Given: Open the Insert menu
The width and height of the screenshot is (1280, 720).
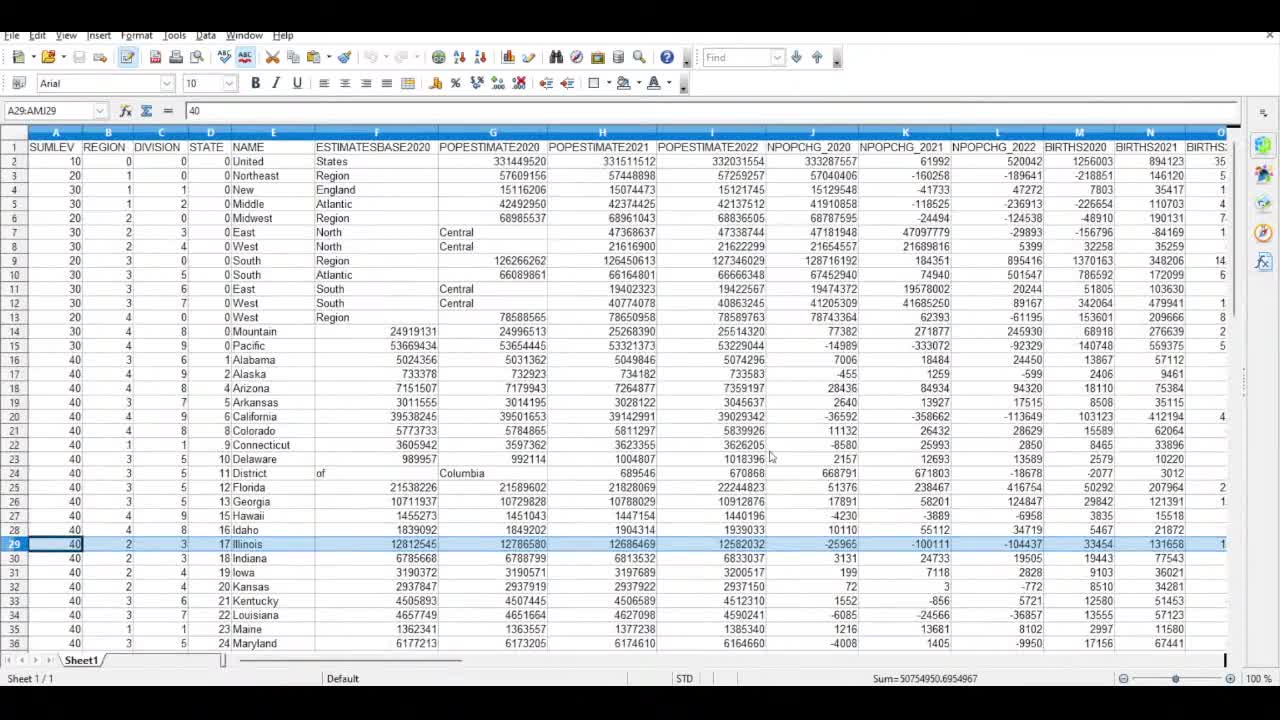Looking at the screenshot, I should (98, 35).
